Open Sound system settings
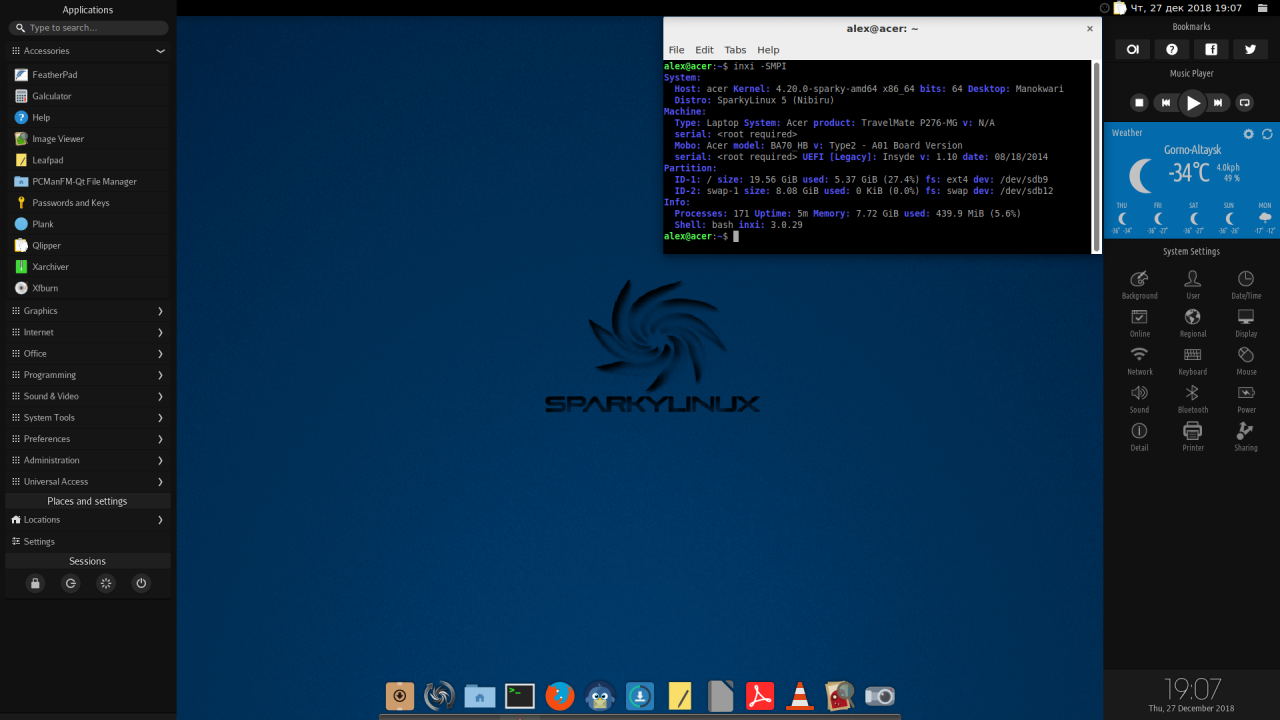 pos(1139,399)
